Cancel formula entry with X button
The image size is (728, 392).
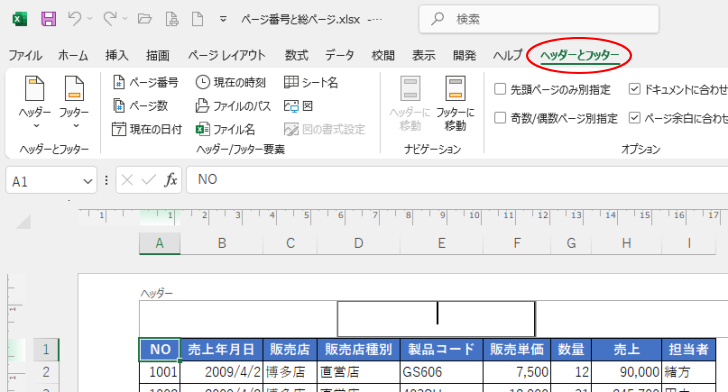[127, 180]
